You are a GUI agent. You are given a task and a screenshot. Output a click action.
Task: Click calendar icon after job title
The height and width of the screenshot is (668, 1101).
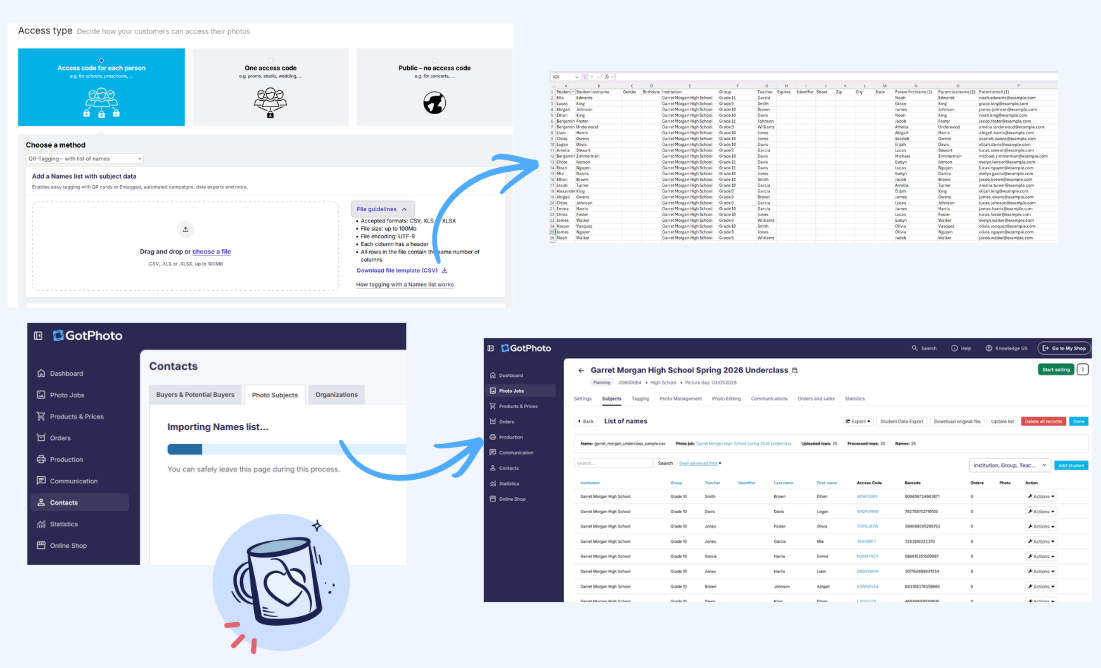tap(795, 370)
